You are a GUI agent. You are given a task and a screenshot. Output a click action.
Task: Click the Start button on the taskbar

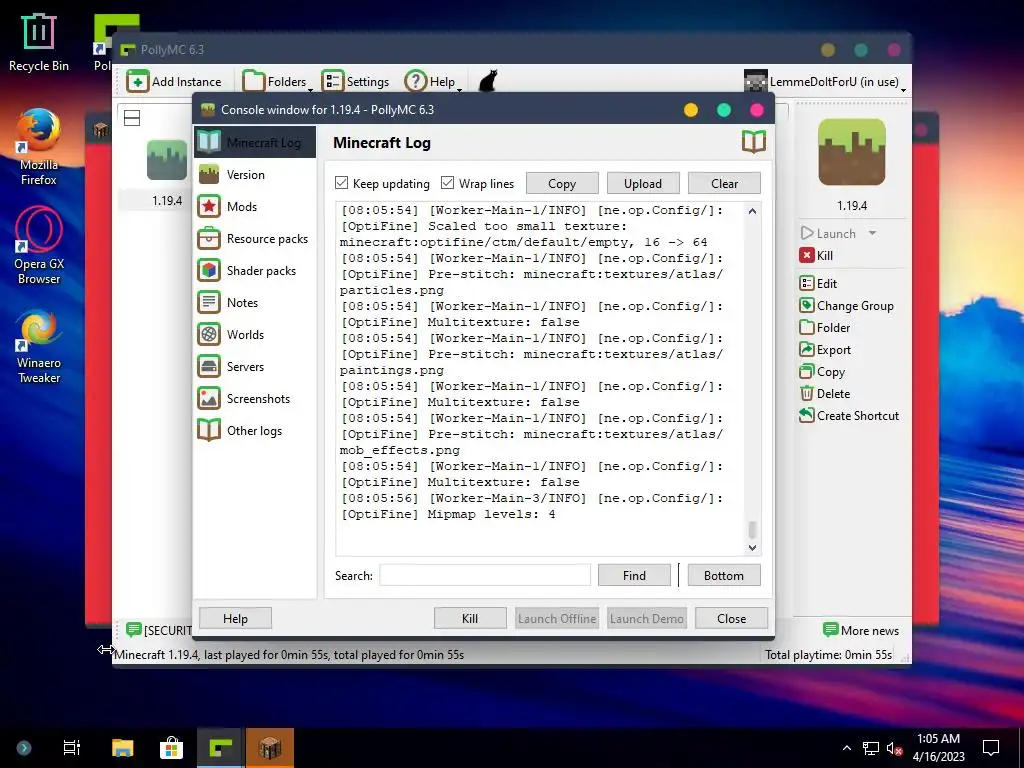click(24, 748)
